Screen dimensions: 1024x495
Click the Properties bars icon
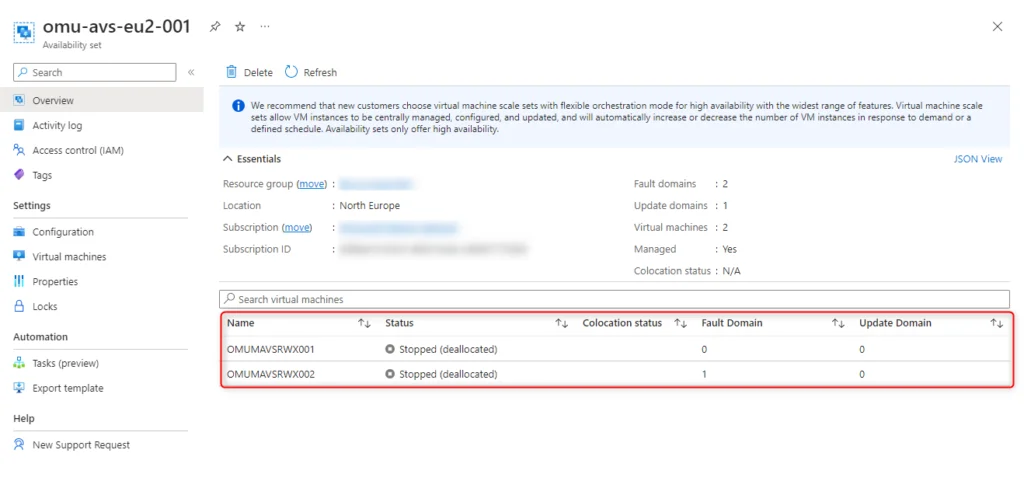[19, 281]
